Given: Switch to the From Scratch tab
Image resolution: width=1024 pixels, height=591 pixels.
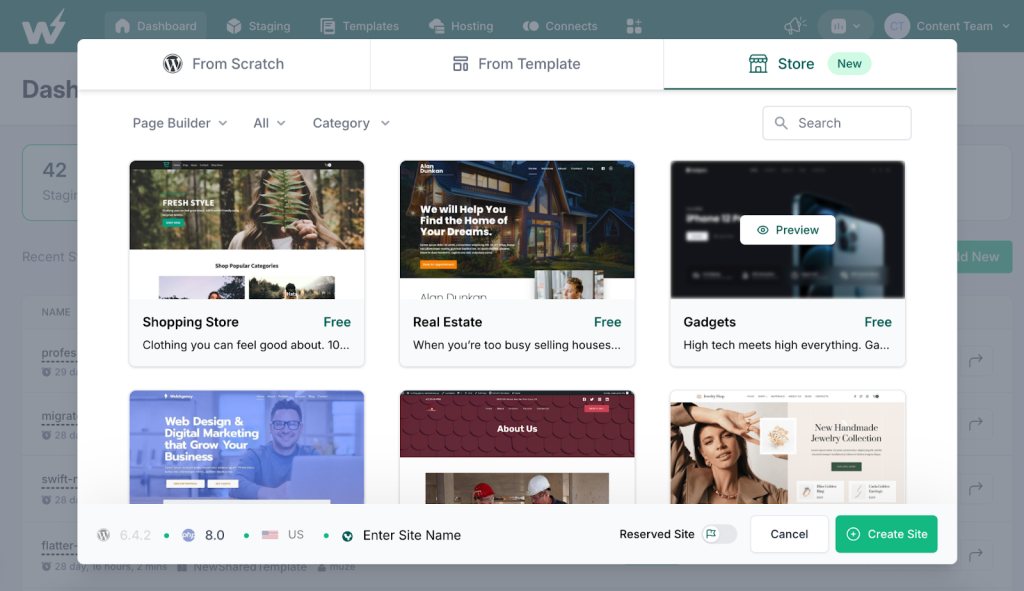Looking at the screenshot, I should click(x=223, y=64).
